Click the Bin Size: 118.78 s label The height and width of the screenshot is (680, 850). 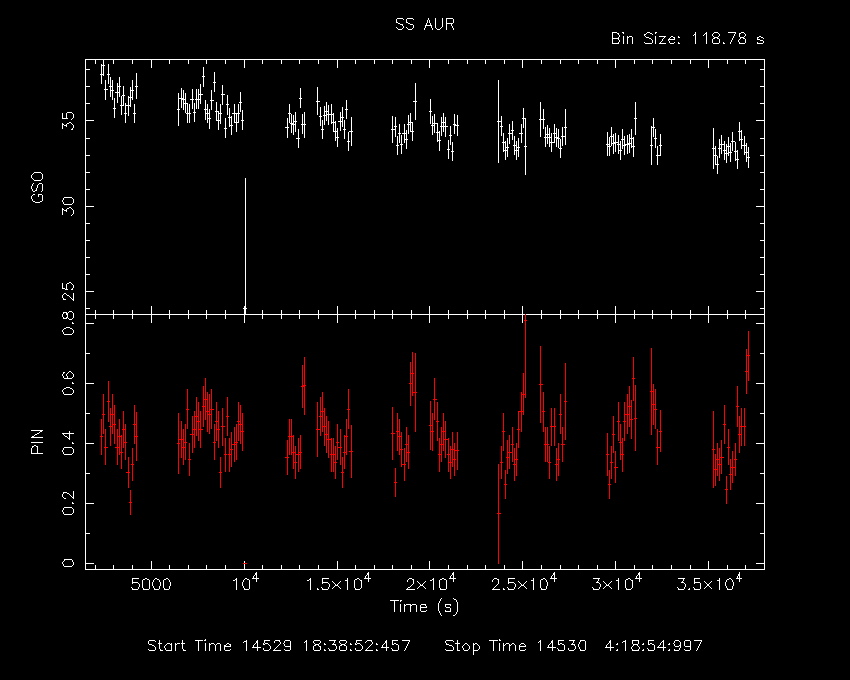pyautogui.click(x=687, y=39)
